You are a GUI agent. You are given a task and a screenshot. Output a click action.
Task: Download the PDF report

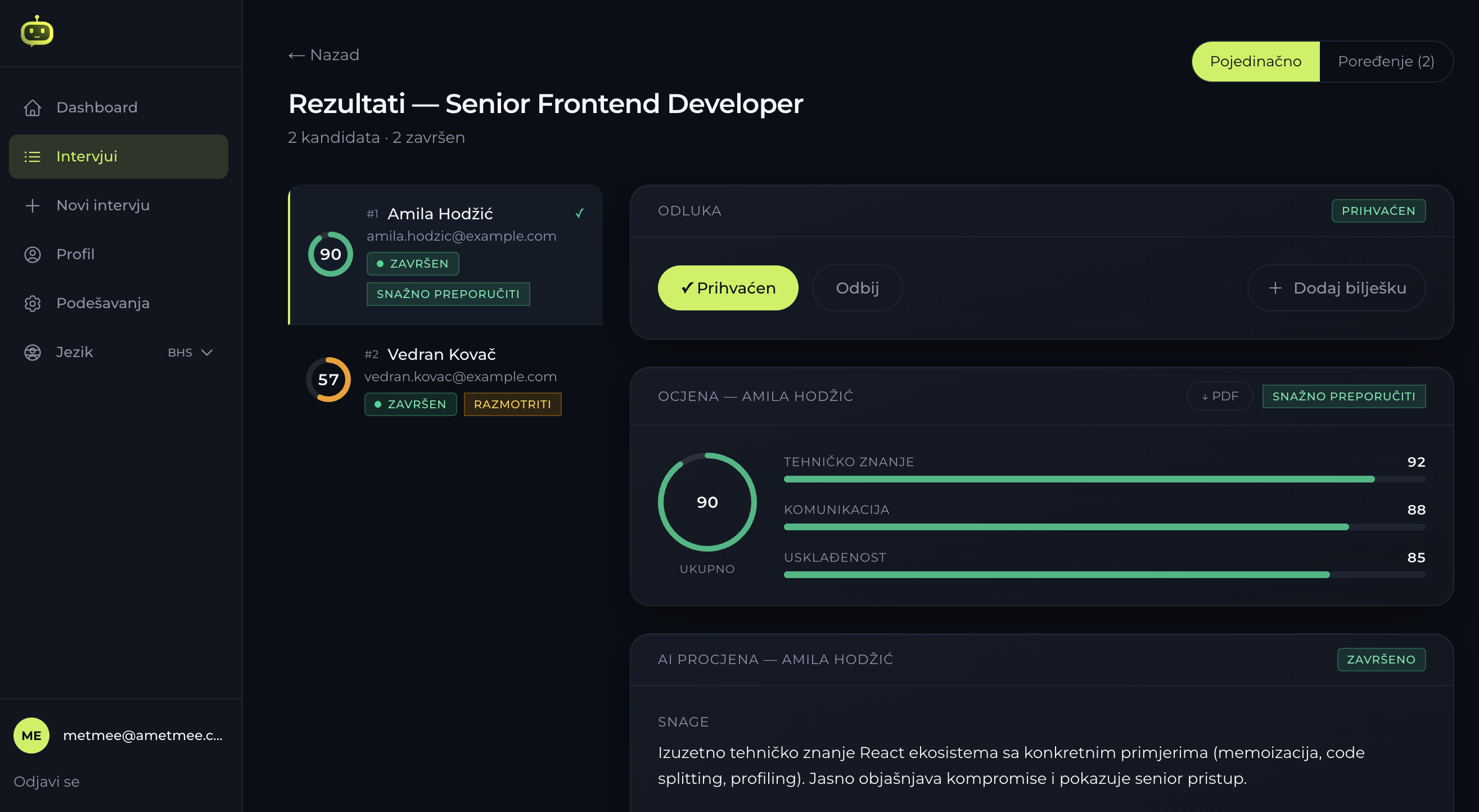(1220, 396)
